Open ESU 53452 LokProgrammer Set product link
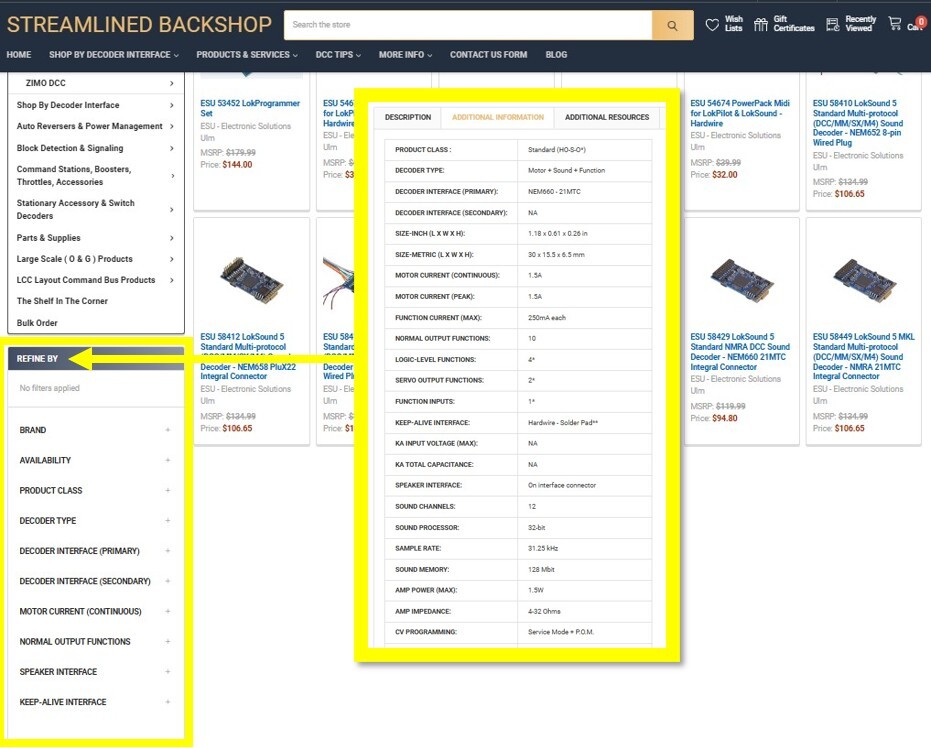Screen dimensions: 931x748 250,108
